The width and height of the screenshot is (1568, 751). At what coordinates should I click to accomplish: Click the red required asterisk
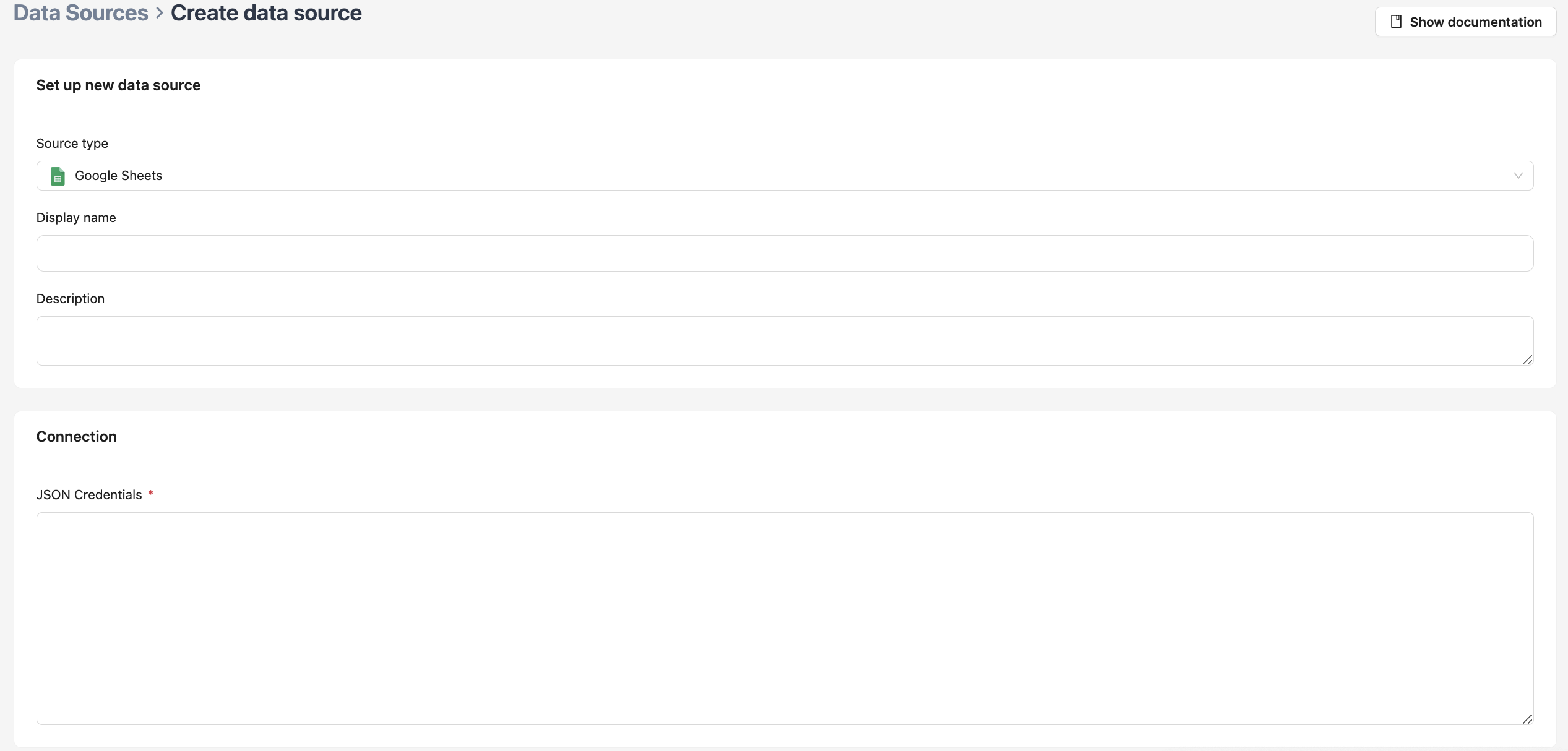(151, 494)
